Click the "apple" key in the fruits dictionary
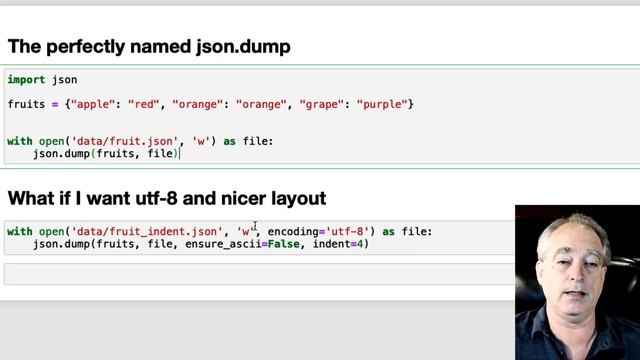 coord(93,104)
